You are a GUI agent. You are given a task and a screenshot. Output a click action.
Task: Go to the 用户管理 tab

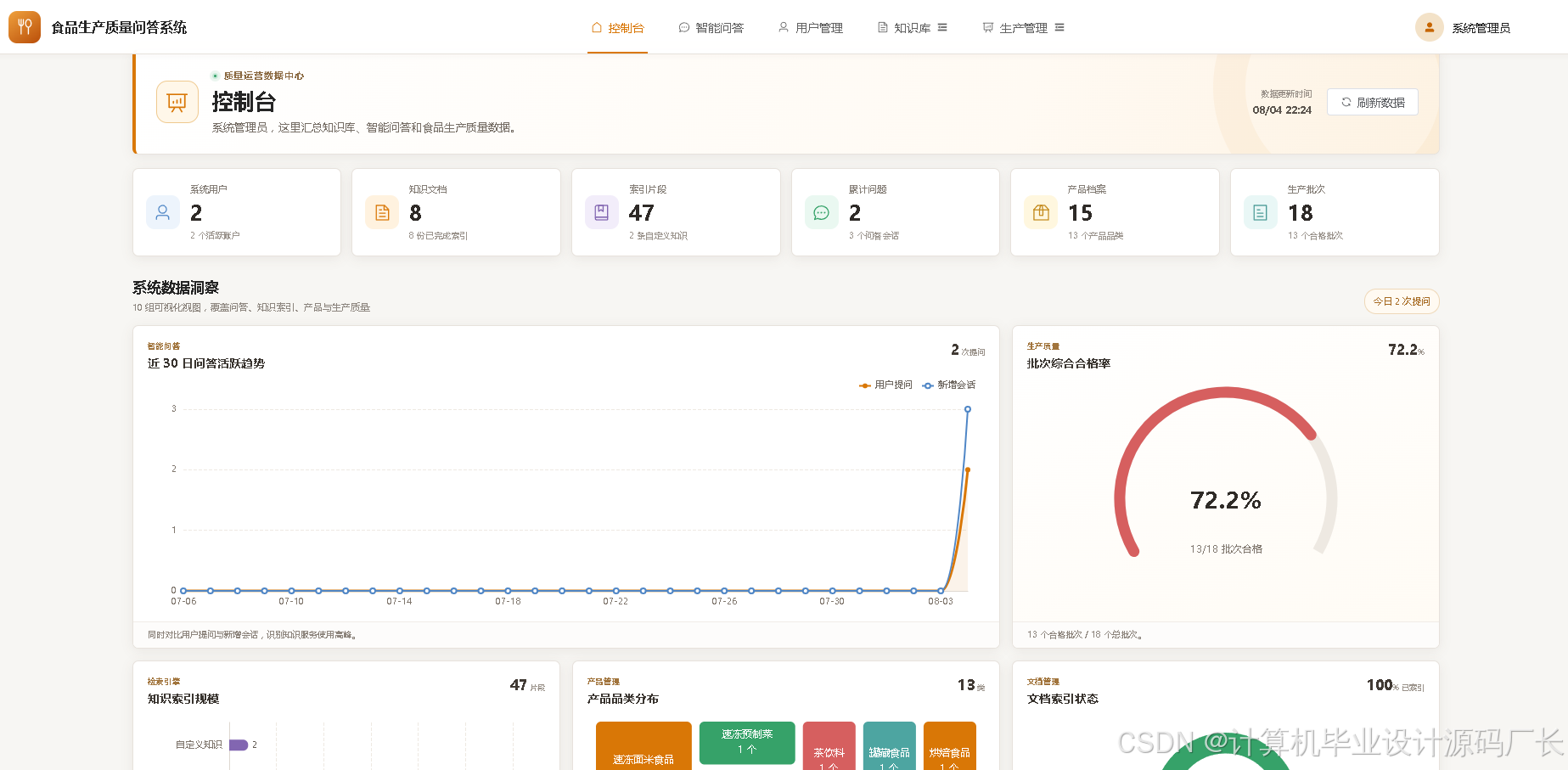tap(811, 27)
